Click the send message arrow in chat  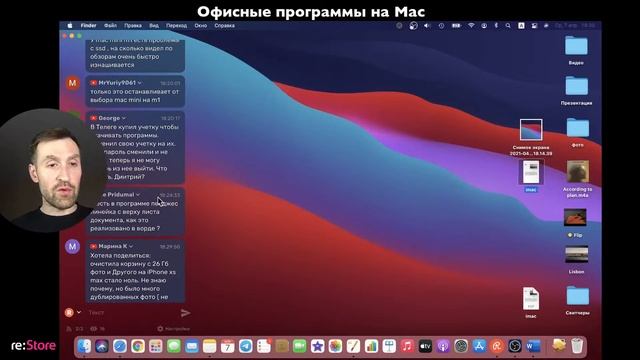point(185,313)
